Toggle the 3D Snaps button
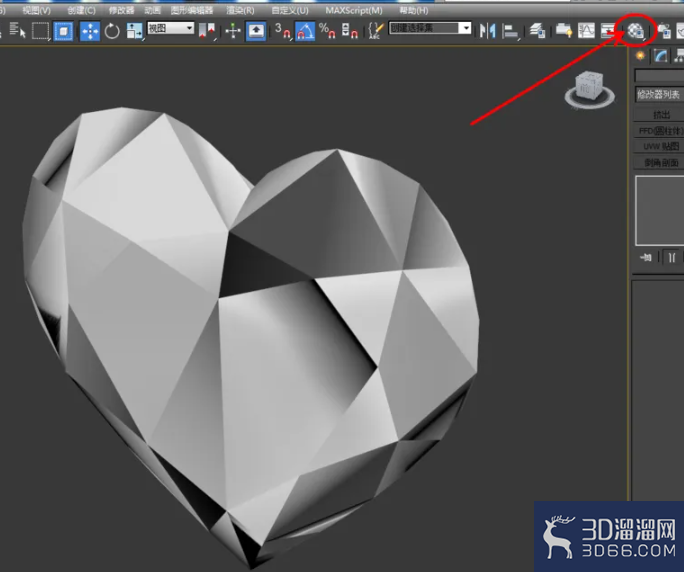 pyautogui.click(x=283, y=31)
